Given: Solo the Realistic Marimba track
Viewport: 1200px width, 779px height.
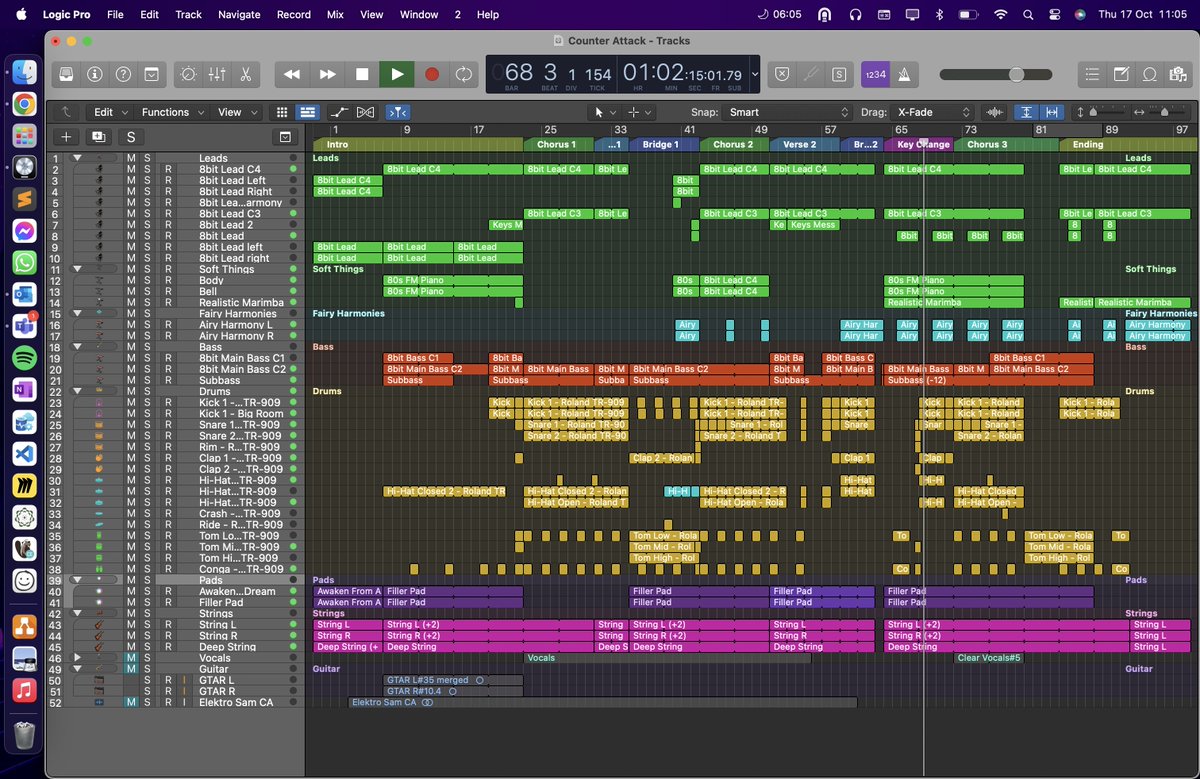Looking at the screenshot, I should (147, 302).
